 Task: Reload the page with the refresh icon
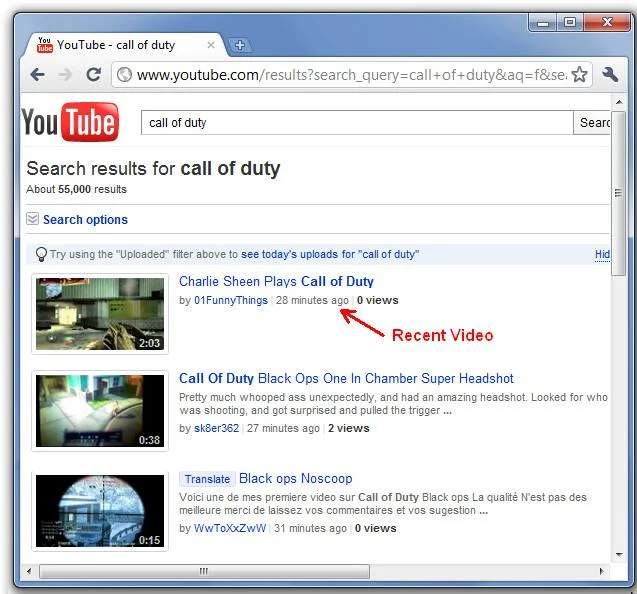[x=93, y=74]
